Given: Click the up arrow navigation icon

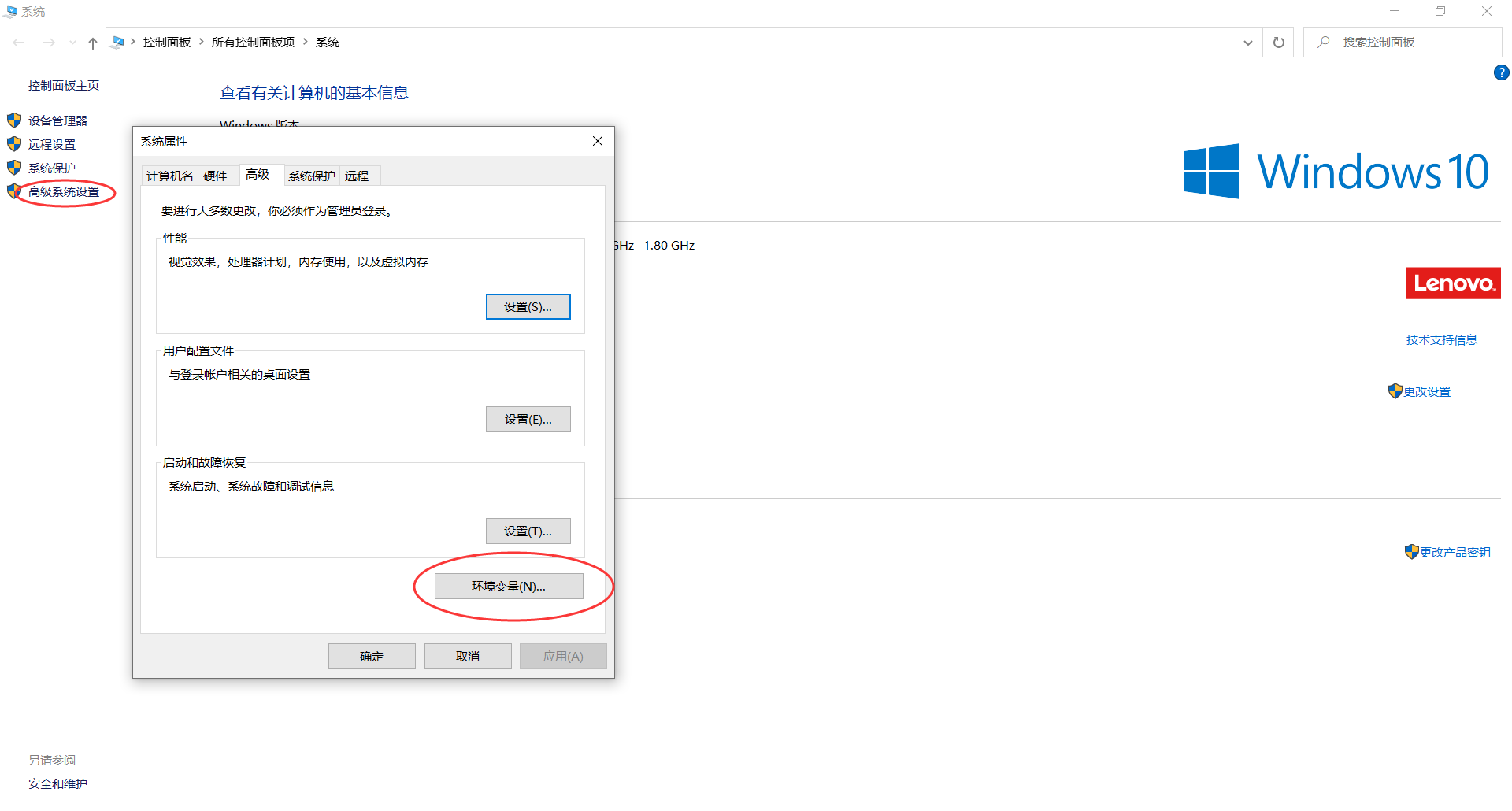Looking at the screenshot, I should [x=93, y=43].
